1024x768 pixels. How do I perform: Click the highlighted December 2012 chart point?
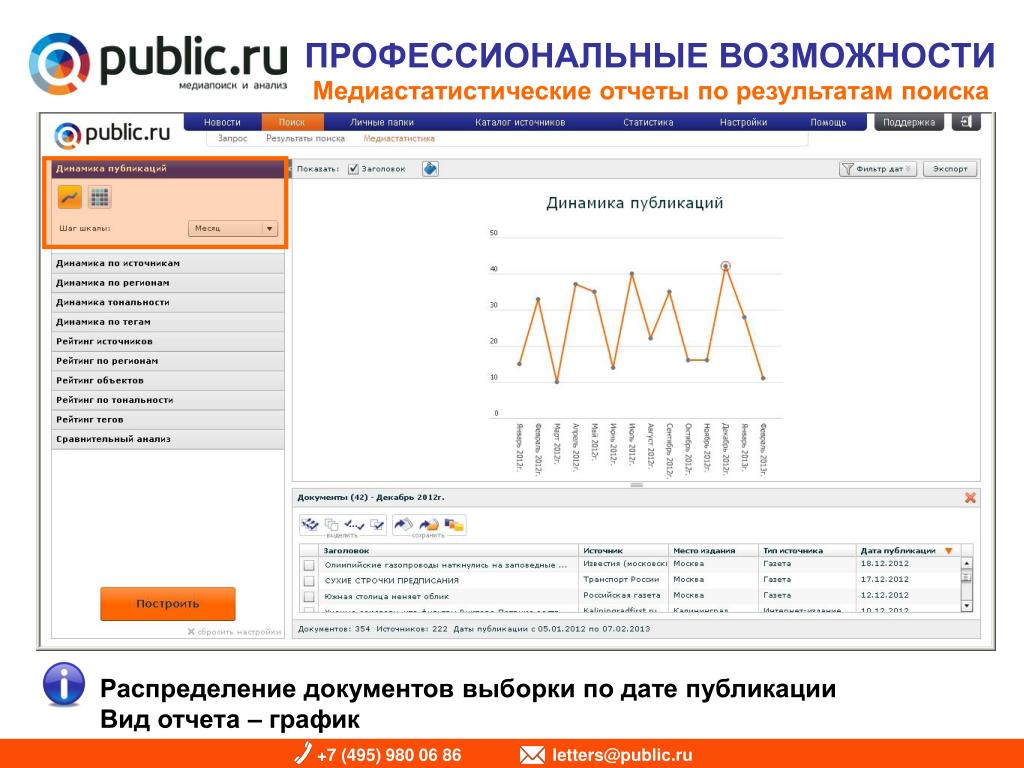coord(726,266)
